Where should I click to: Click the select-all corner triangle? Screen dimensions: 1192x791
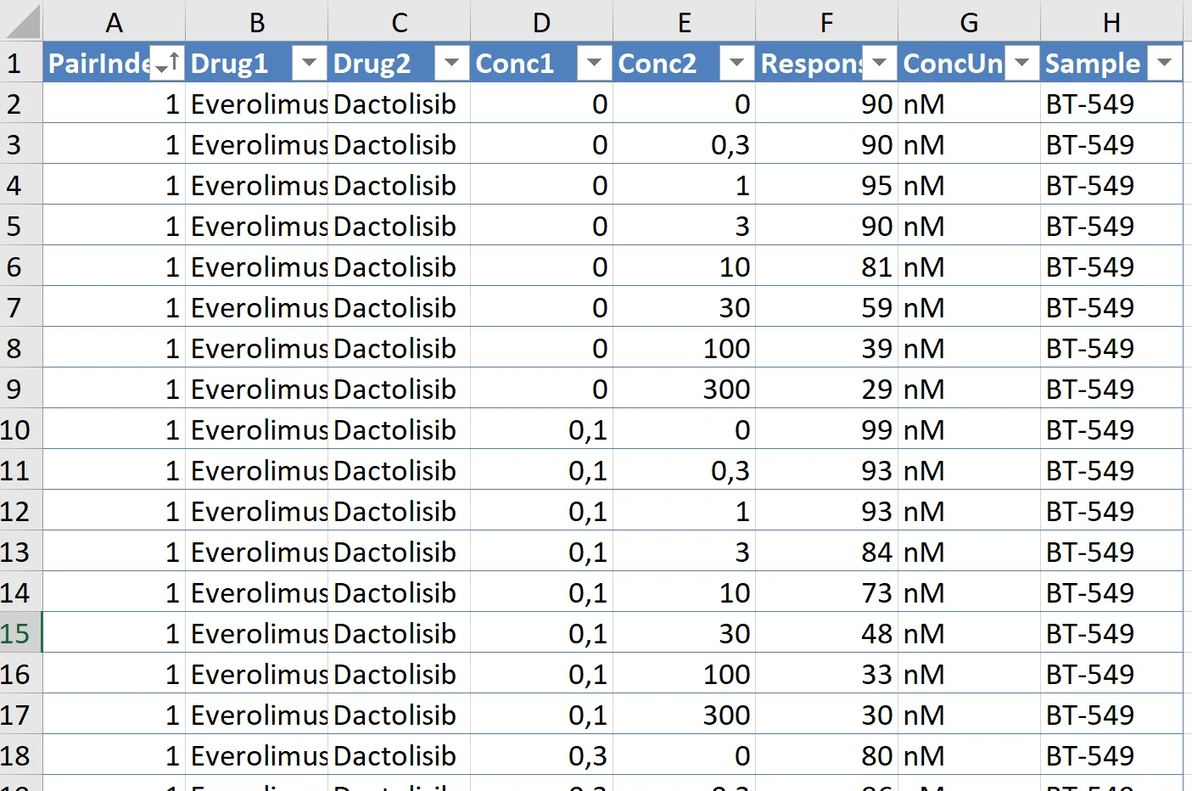point(22,22)
